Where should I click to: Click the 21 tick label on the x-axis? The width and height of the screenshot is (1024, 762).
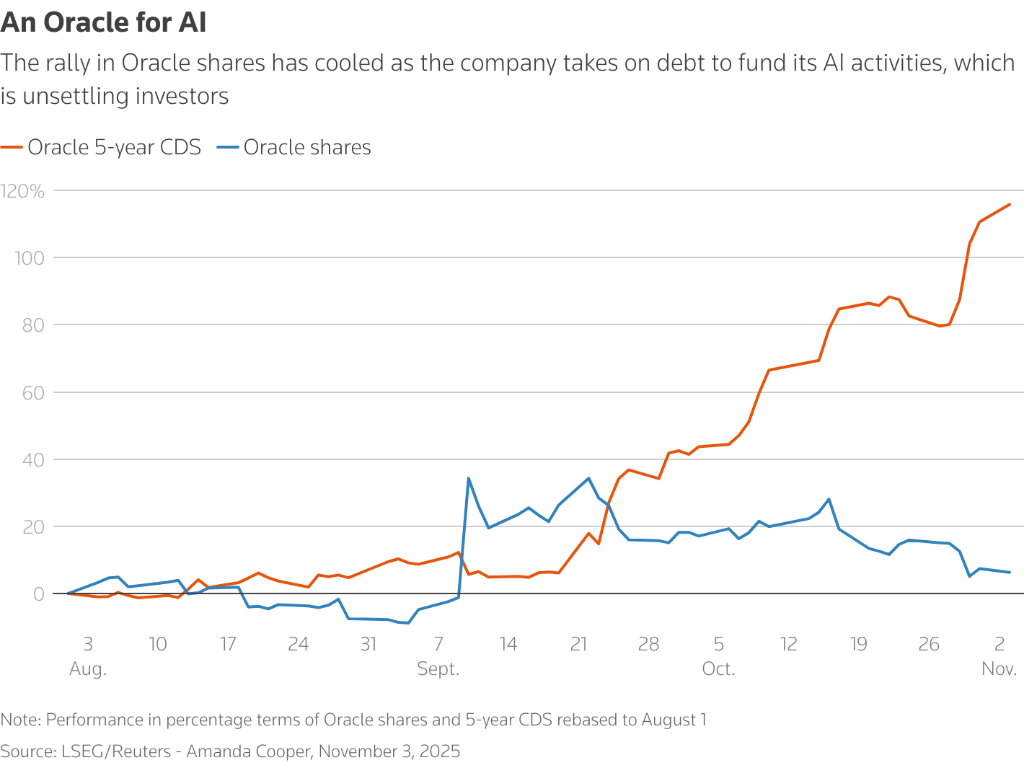[579, 644]
